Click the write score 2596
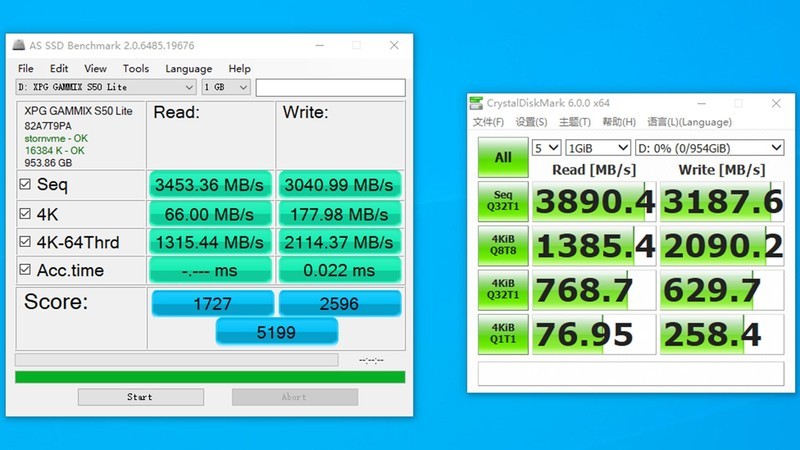 340,304
